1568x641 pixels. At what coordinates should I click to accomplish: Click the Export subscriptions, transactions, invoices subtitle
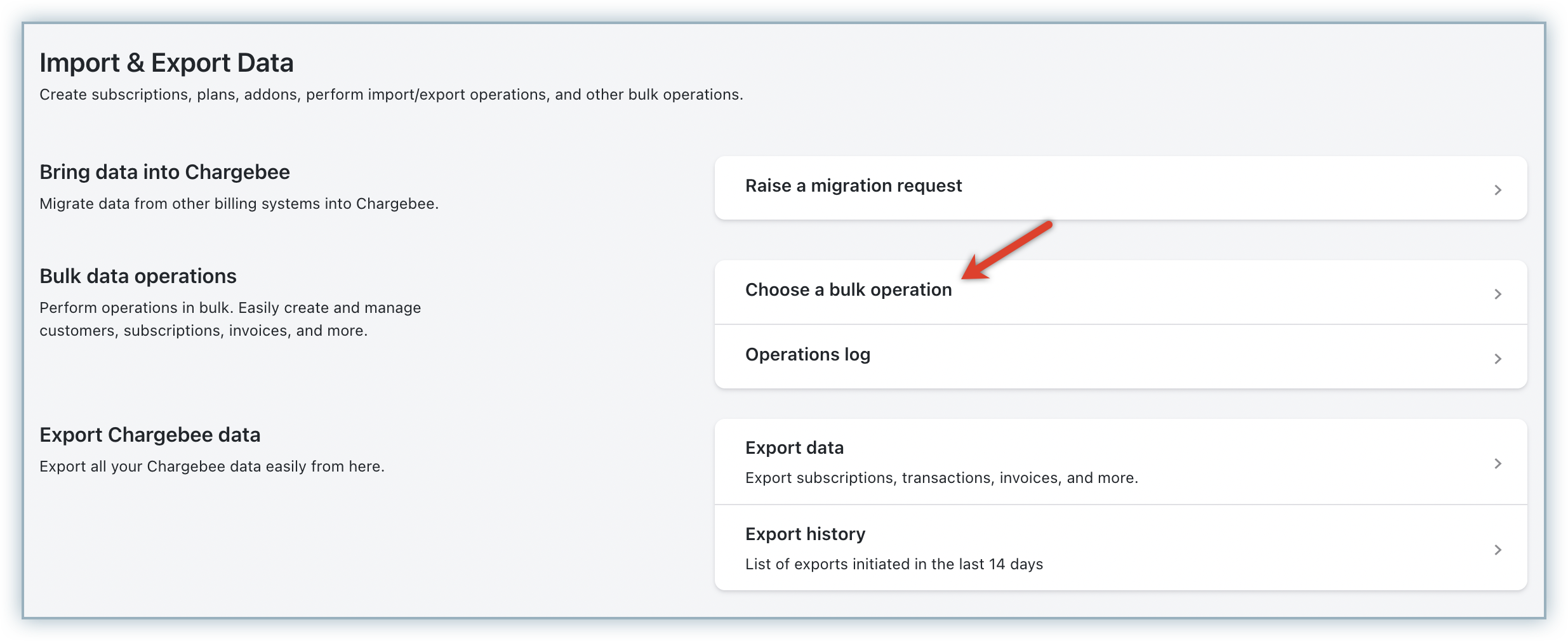pos(941,478)
